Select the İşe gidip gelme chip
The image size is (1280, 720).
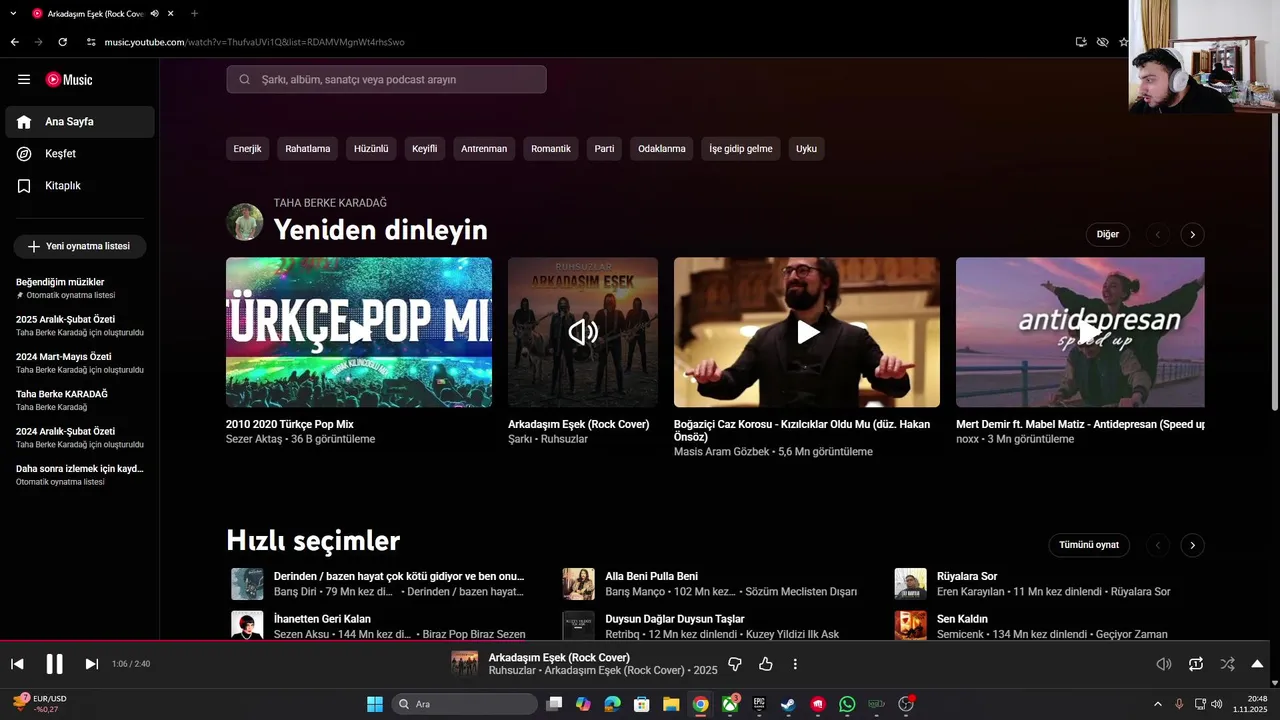click(x=741, y=148)
